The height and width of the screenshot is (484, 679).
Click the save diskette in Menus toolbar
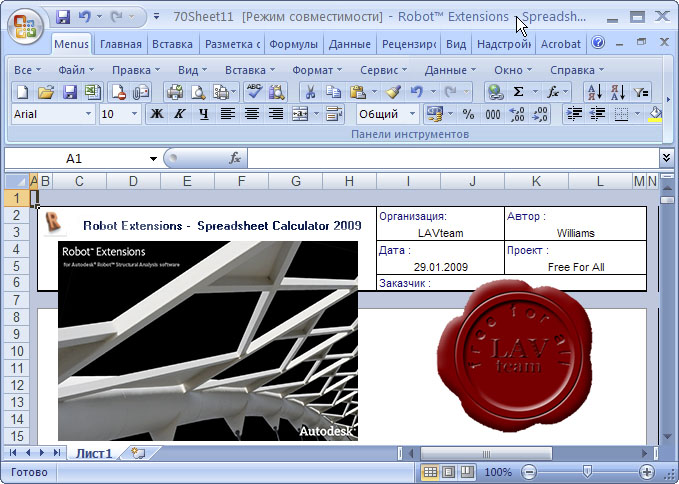click(69, 92)
